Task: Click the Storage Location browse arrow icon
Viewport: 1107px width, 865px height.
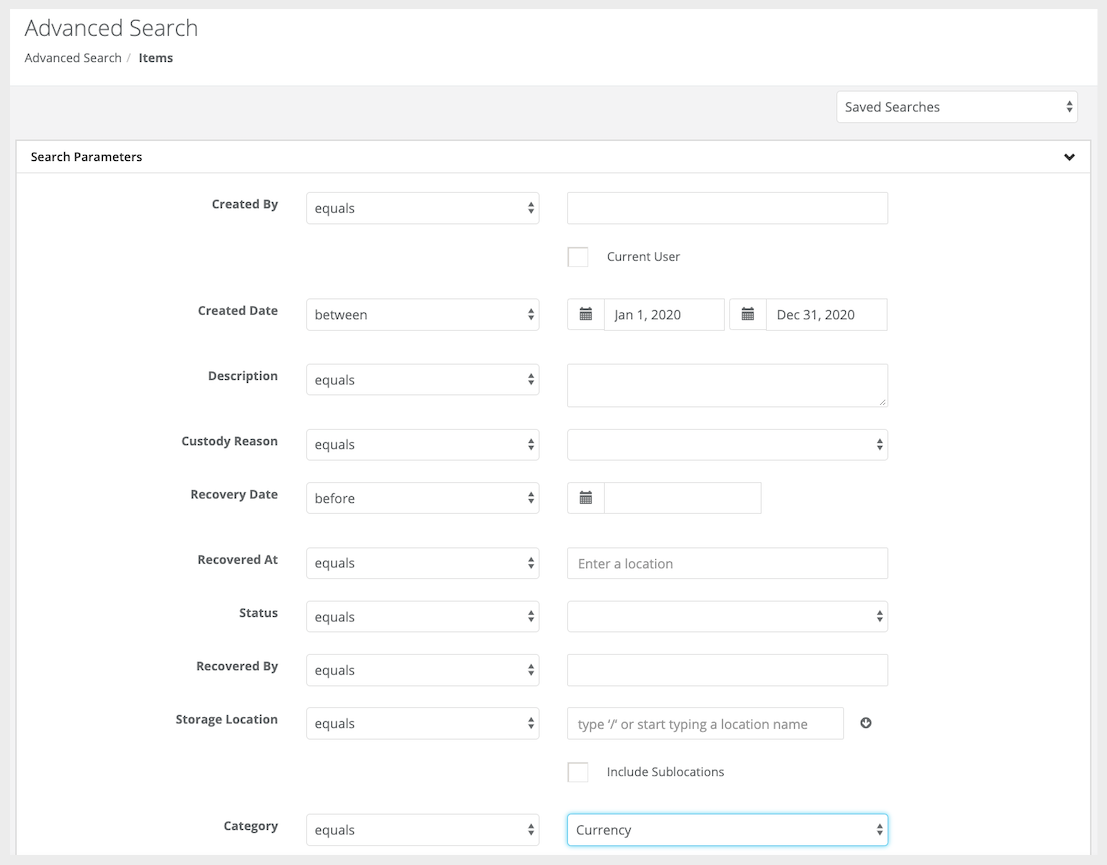Action: pos(866,723)
